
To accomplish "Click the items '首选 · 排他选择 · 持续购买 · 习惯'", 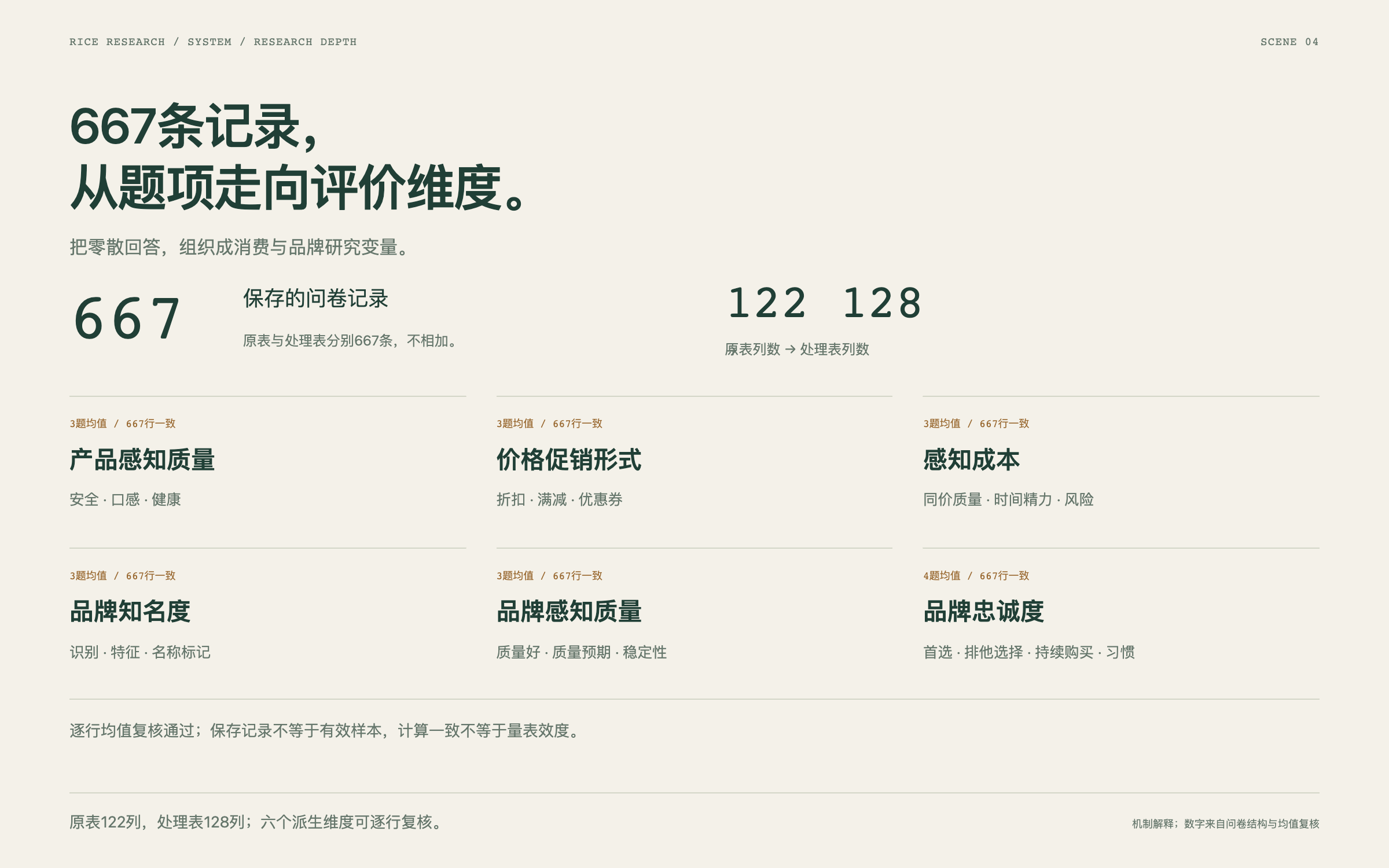I will pos(1029,652).
